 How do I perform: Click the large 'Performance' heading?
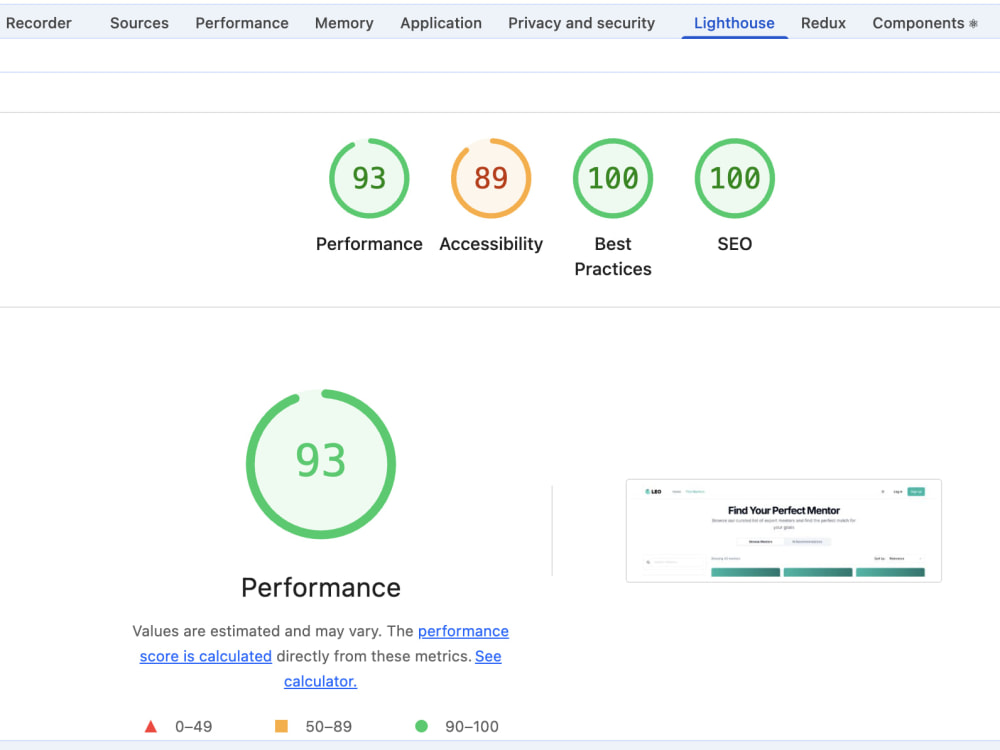point(321,587)
